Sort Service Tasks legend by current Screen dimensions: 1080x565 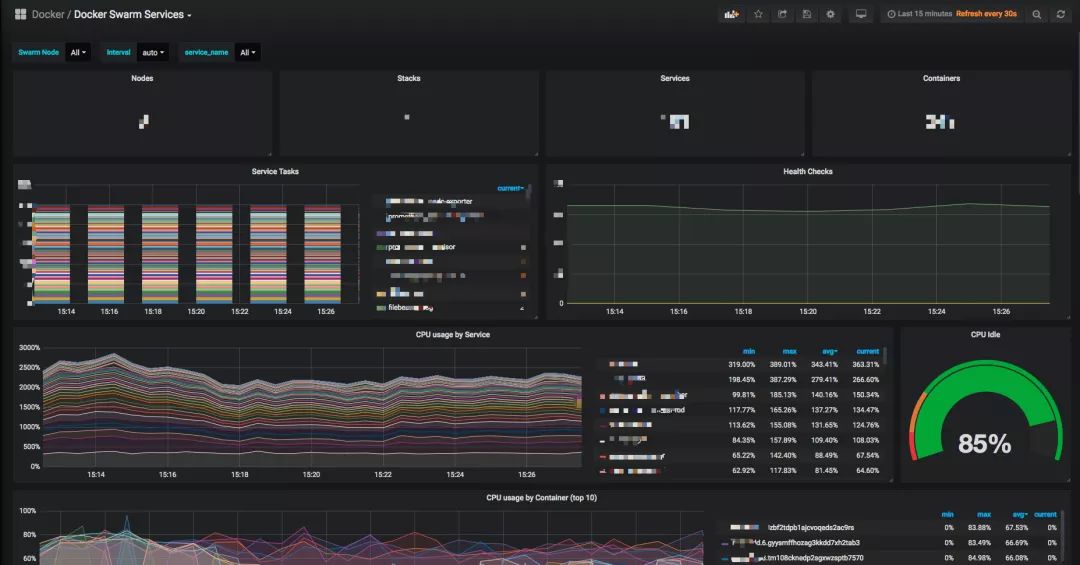tap(510, 188)
